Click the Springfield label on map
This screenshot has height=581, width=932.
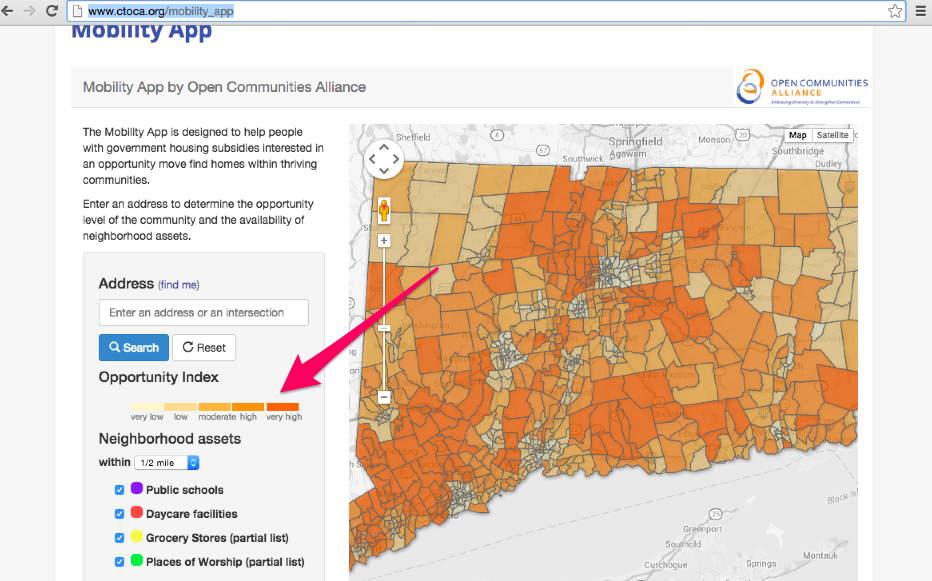click(635, 142)
